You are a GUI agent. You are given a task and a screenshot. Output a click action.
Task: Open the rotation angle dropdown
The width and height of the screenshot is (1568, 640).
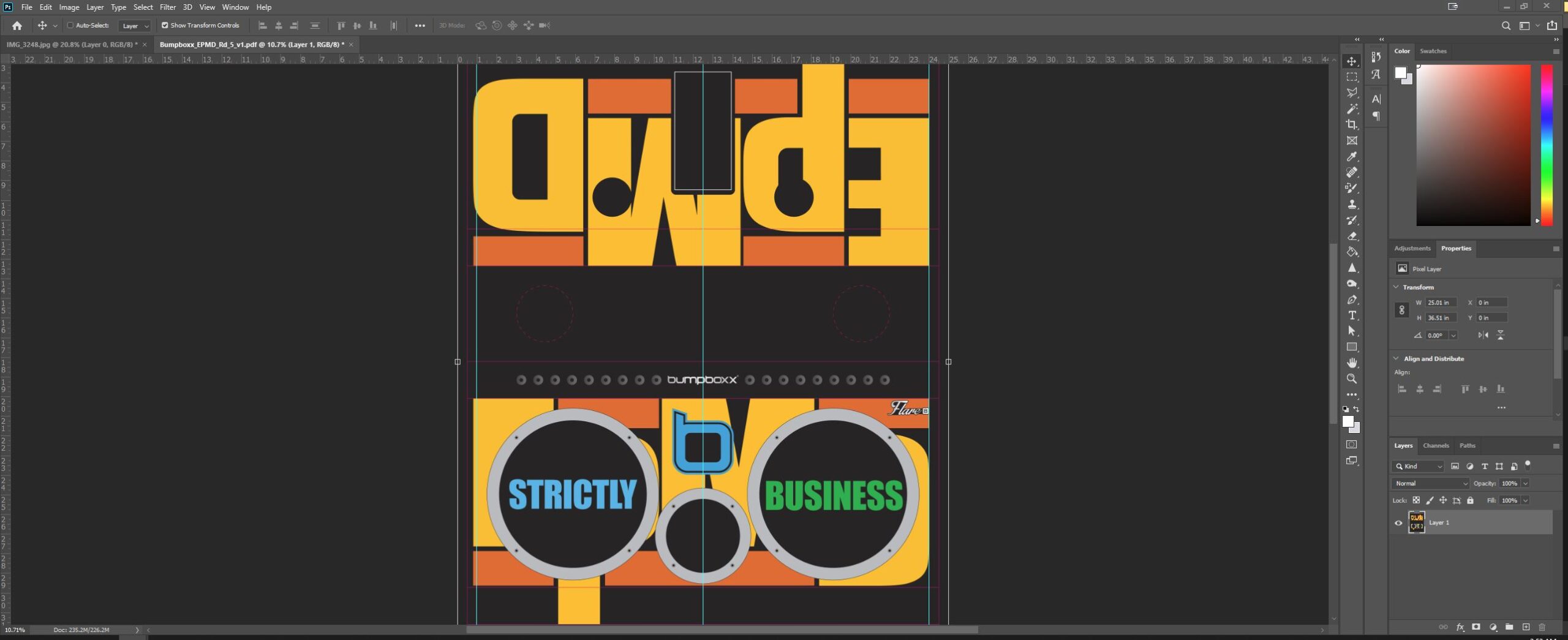1453,335
